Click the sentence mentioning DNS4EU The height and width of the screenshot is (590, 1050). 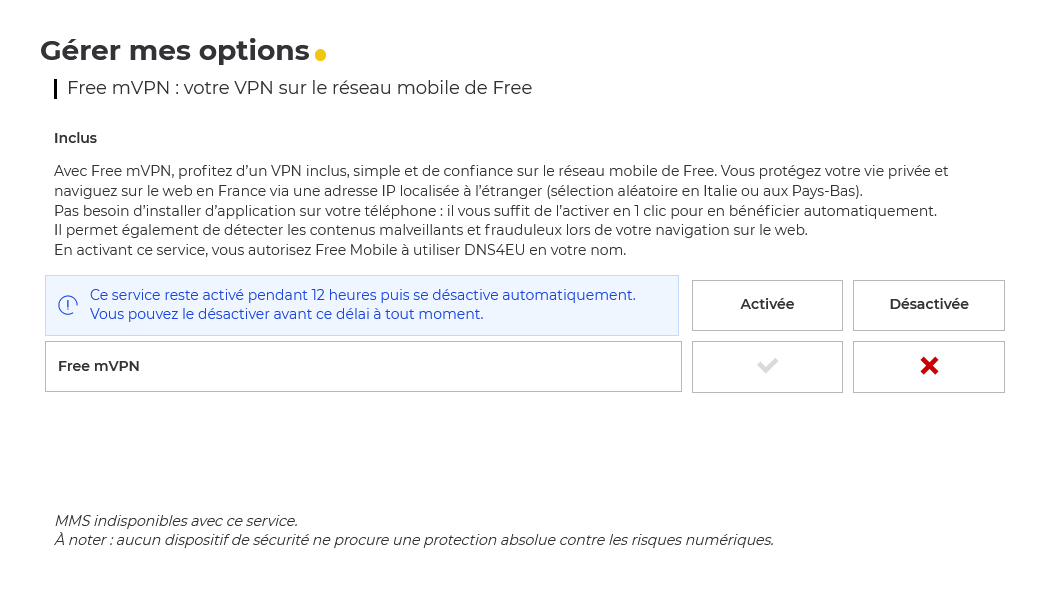coord(340,250)
